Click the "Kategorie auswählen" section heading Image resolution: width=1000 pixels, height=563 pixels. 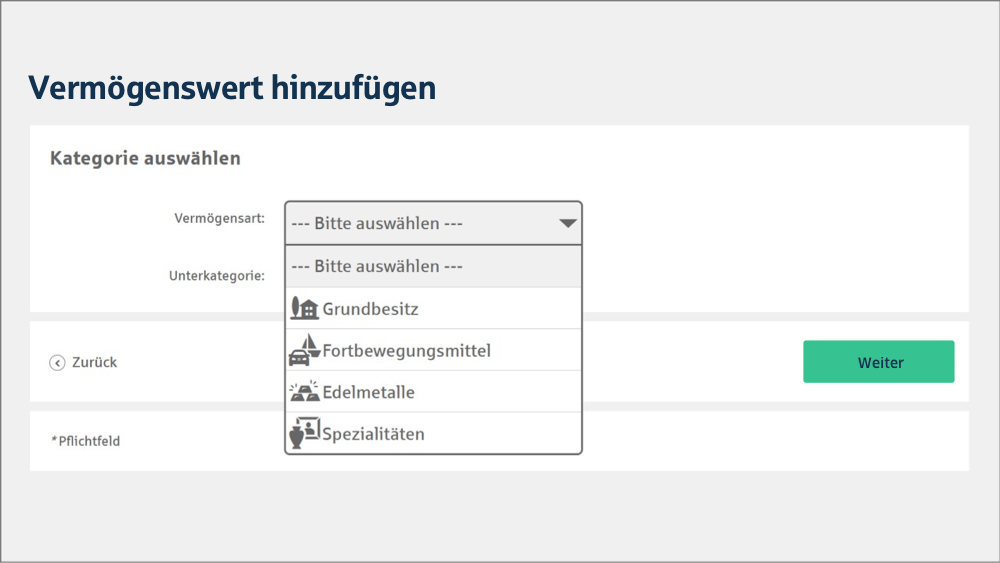(x=145, y=158)
